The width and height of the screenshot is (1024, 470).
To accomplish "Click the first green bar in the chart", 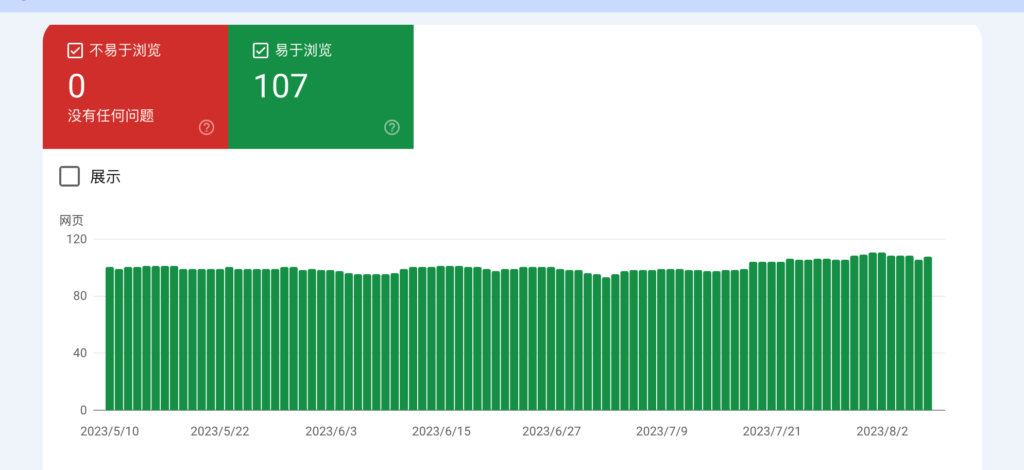I will pos(110,339).
